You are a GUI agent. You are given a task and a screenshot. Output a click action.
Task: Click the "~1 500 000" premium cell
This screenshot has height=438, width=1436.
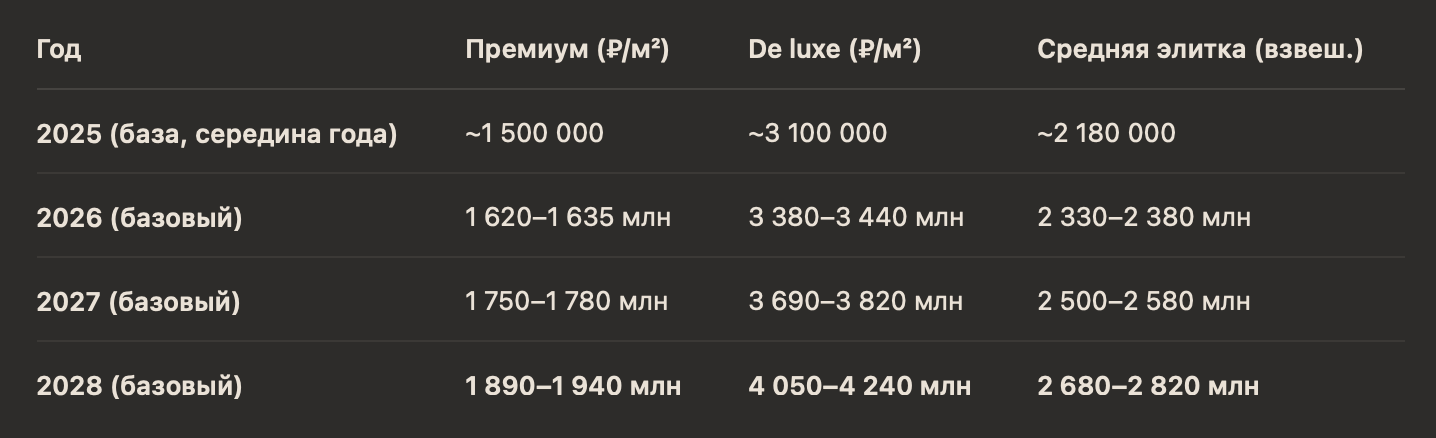(x=534, y=134)
